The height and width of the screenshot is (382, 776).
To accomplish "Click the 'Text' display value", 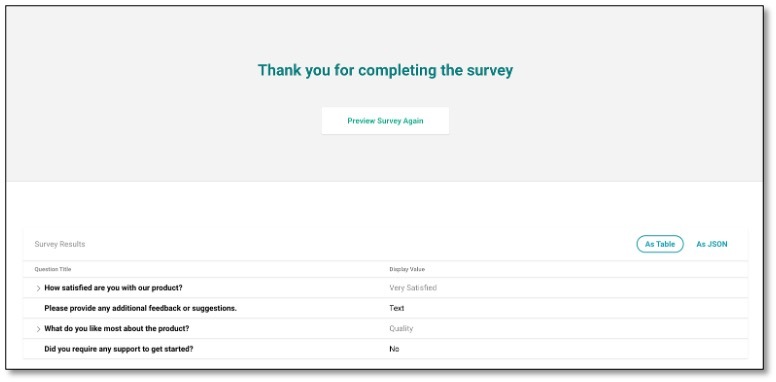I will point(397,308).
